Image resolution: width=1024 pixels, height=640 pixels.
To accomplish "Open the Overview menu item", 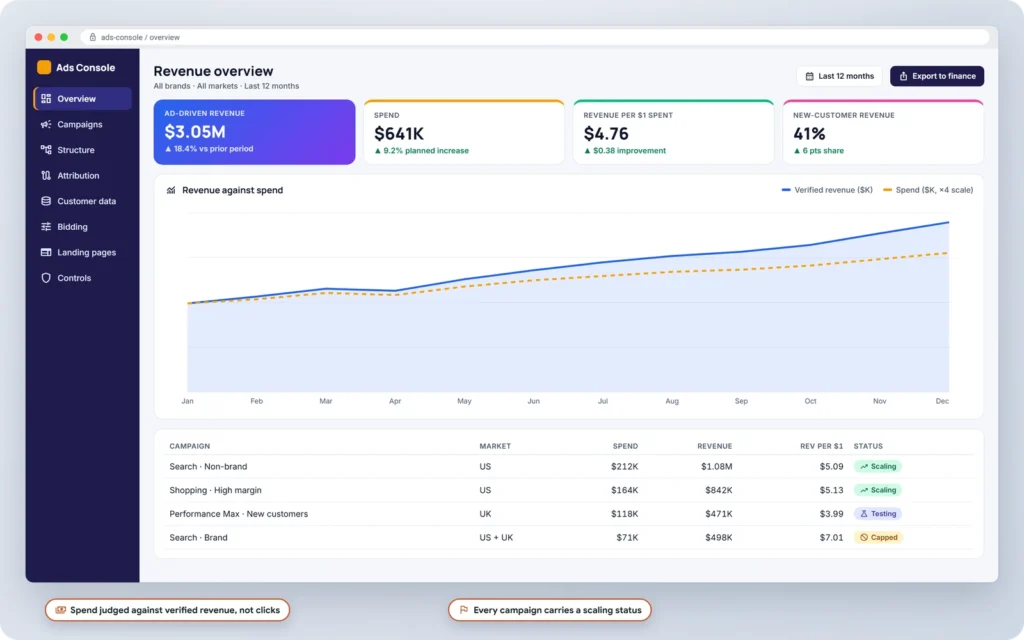I will pyautogui.click(x=82, y=99).
